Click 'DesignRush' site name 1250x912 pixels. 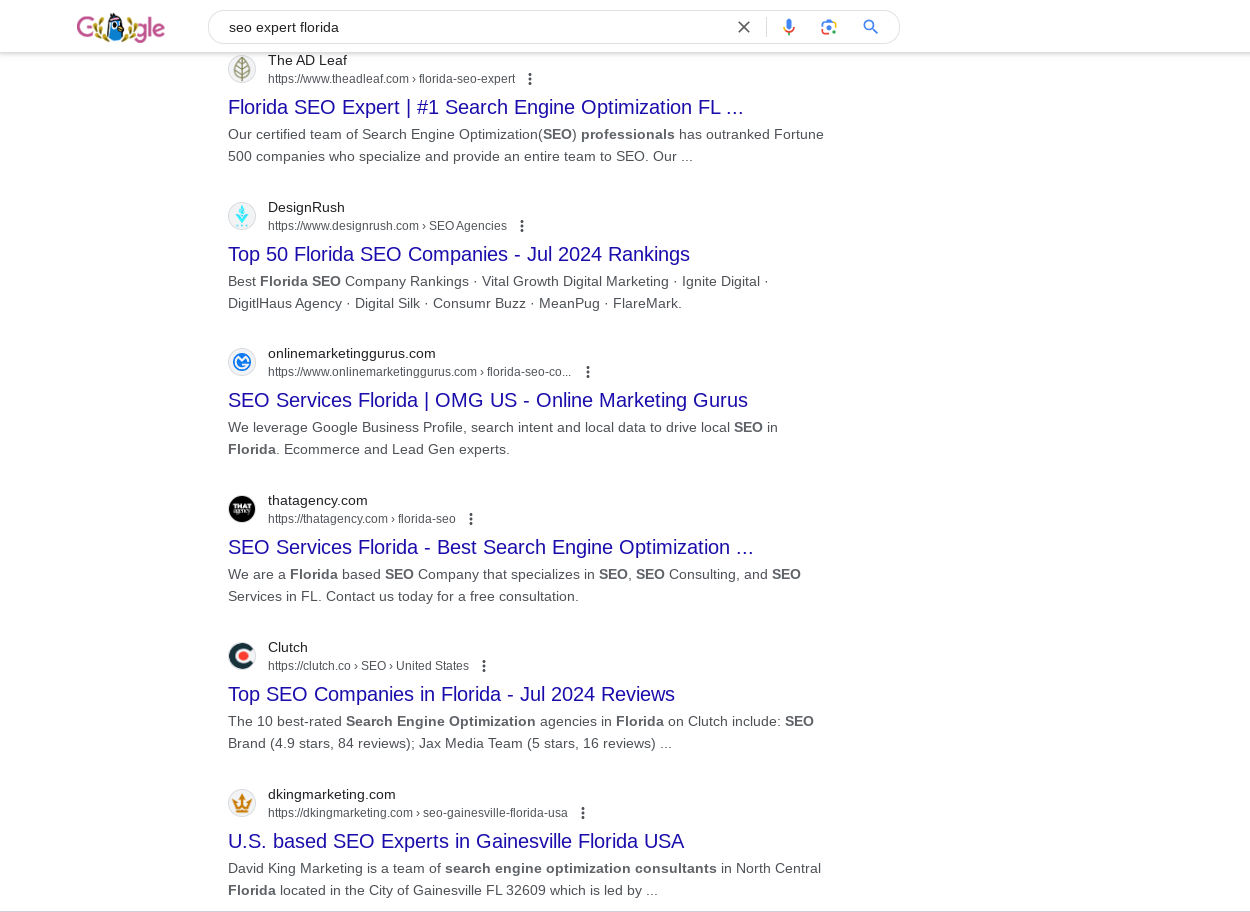click(306, 207)
